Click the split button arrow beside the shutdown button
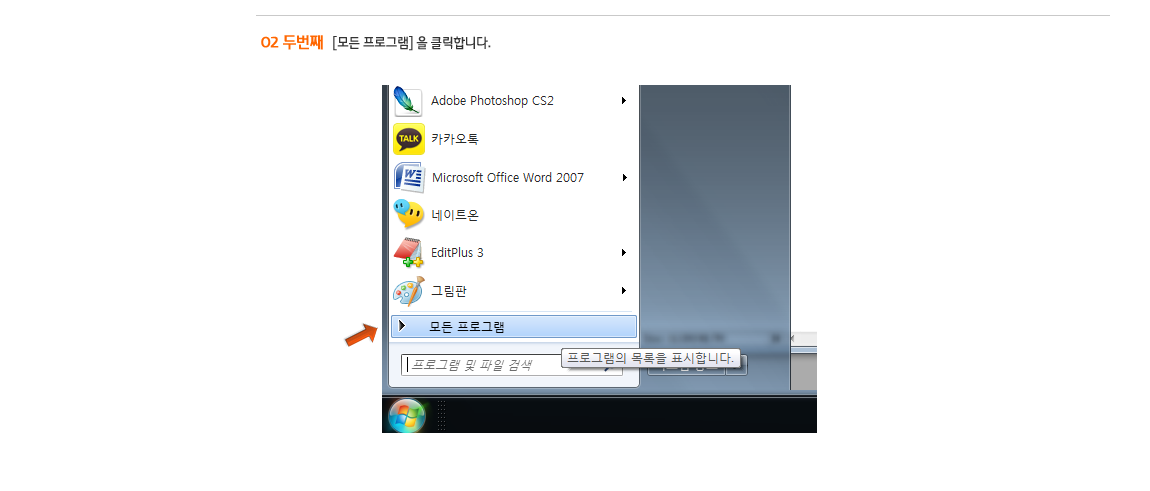The height and width of the screenshot is (491, 1150). click(x=737, y=365)
